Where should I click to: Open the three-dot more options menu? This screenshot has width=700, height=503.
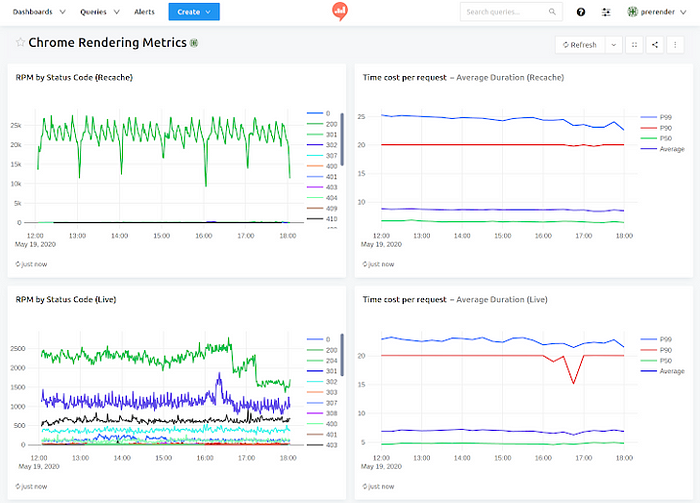click(676, 44)
